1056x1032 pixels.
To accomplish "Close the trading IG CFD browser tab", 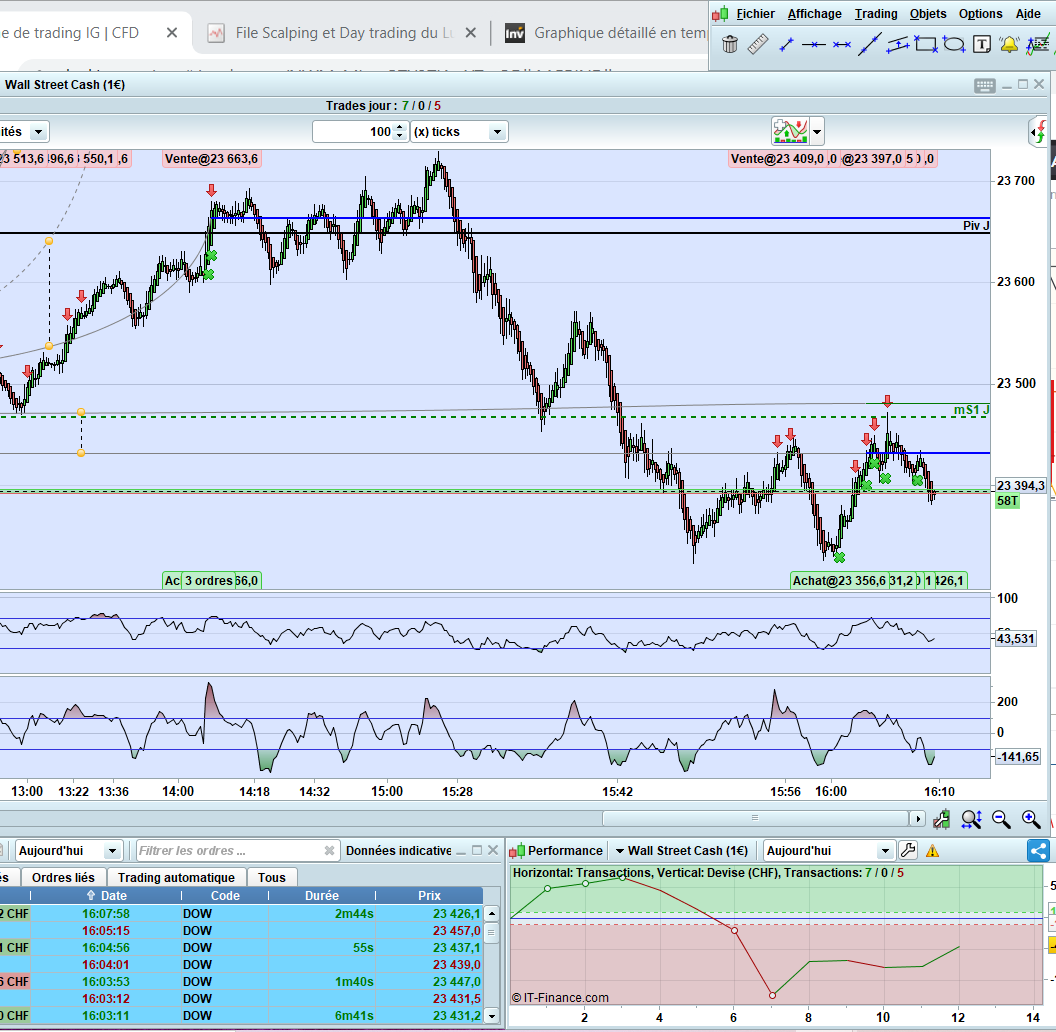I will (x=172, y=32).
